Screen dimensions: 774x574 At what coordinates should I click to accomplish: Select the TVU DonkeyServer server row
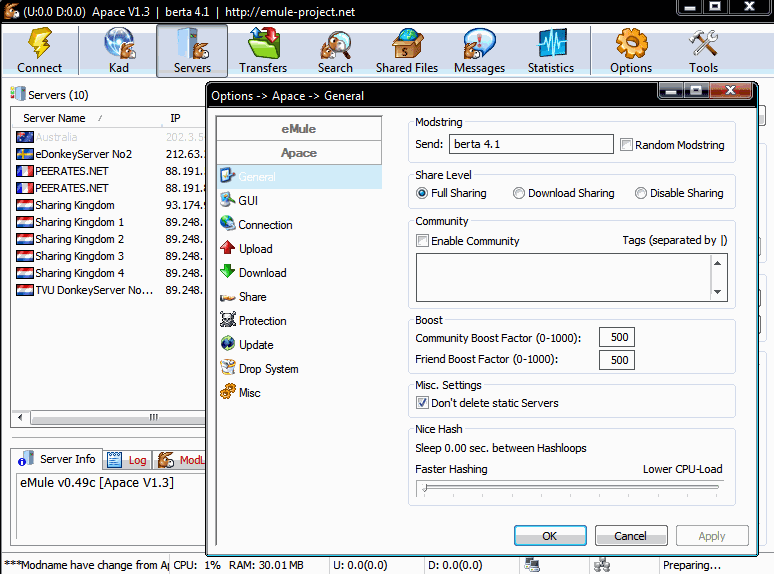tap(109, 290)
